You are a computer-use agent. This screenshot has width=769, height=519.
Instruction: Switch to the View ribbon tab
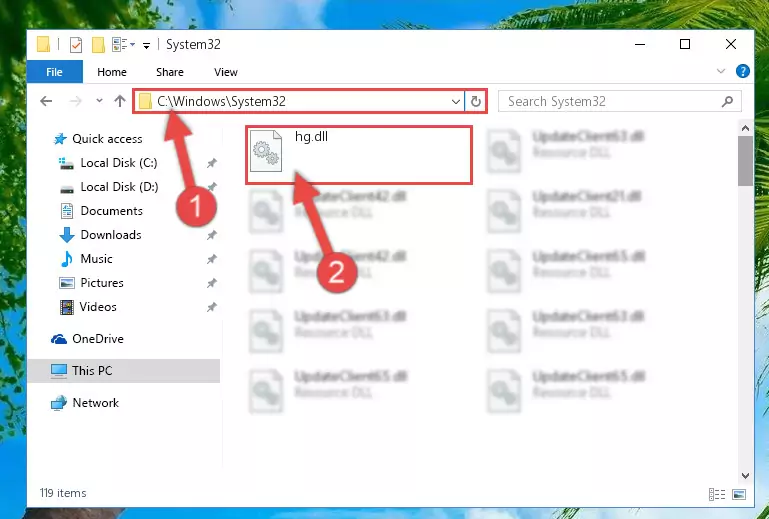pyautogui.click(x=226, y=72)
